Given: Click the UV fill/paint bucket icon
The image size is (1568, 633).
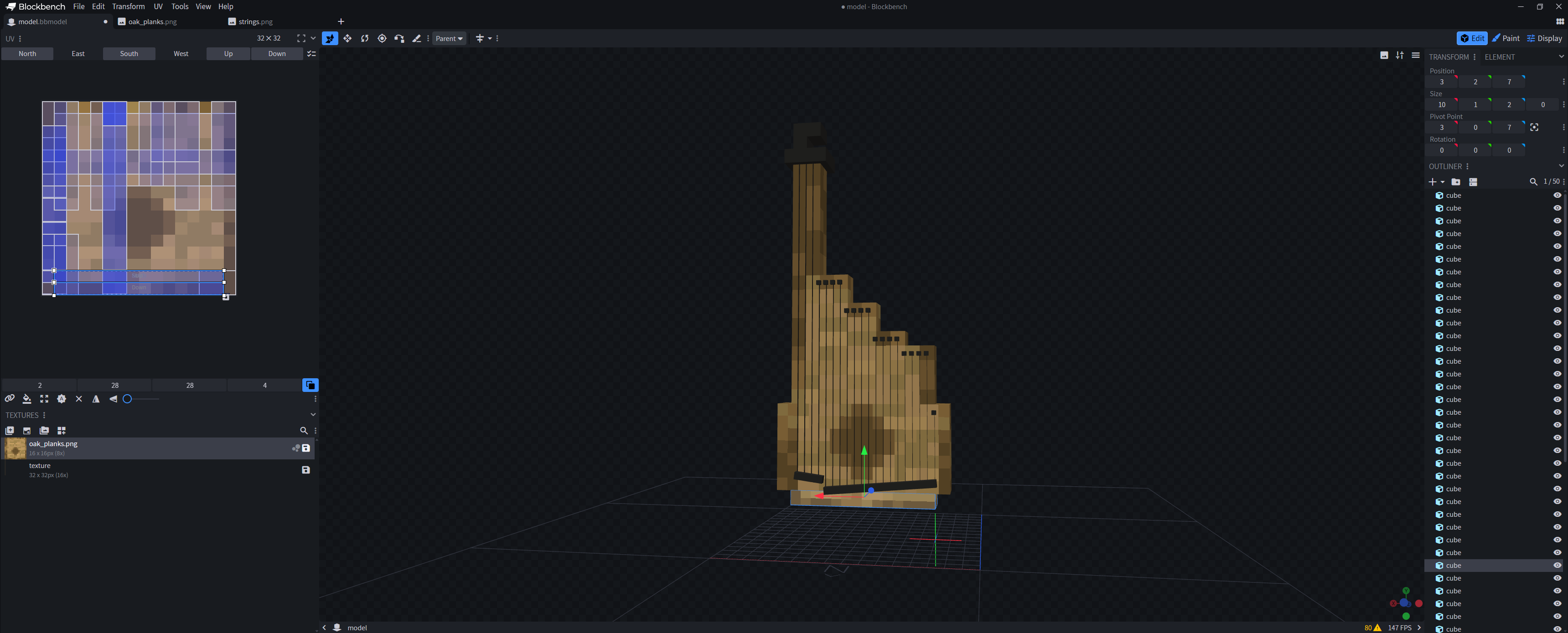Looking at the screenshot, I should click(27, 399).
